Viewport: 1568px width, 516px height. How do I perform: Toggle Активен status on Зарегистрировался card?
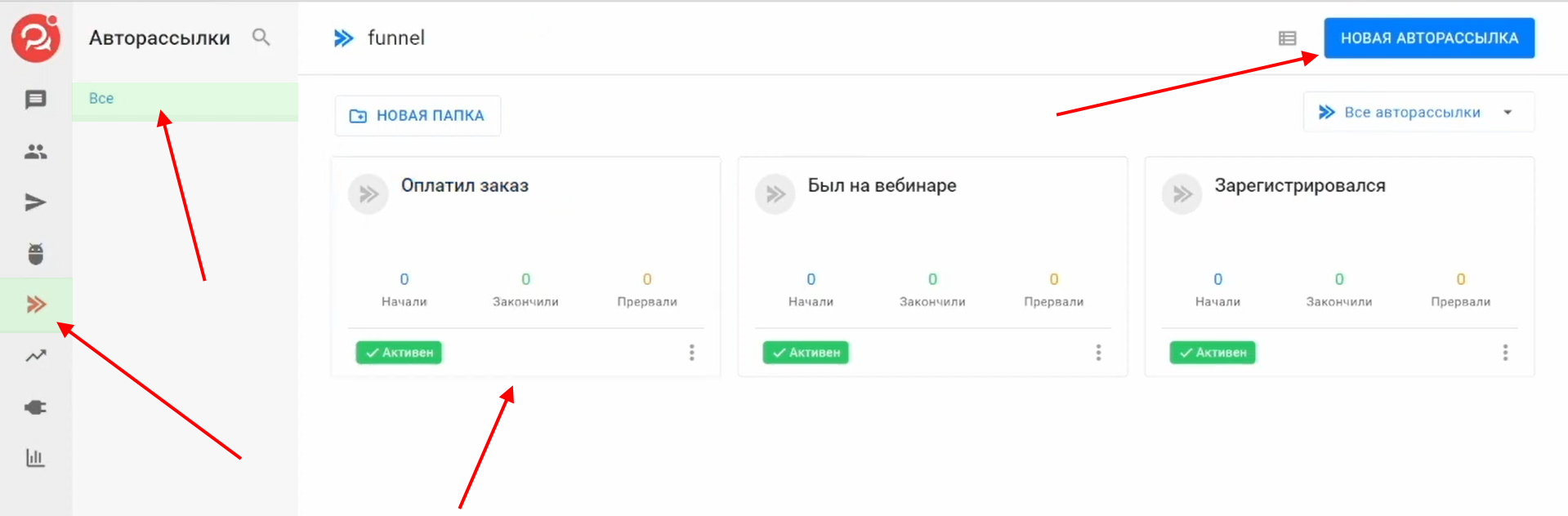tap(1213, 353)
